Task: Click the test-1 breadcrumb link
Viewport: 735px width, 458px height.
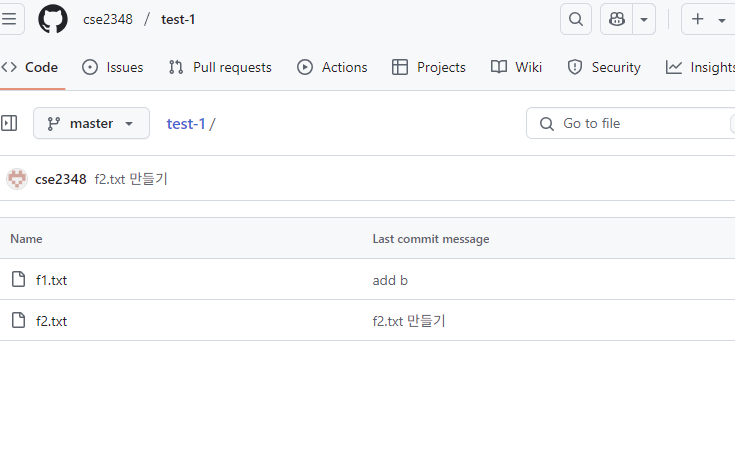Action: [186, 124]
